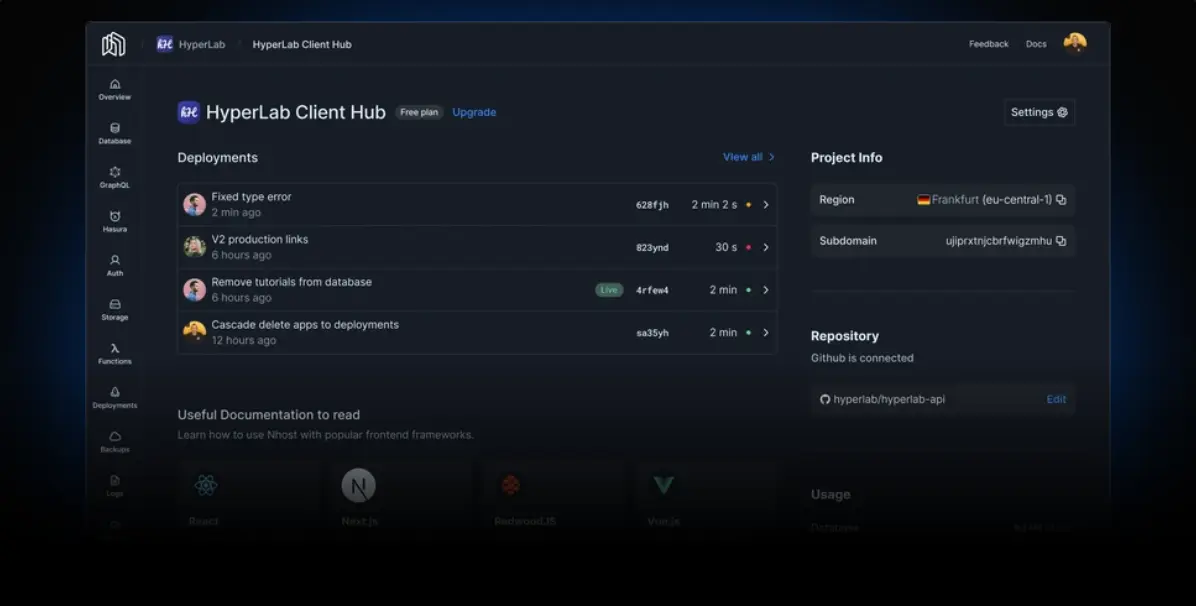Click commit hash 4rfew4
The image size is (1196, 606).
pyautogui.click(x=652, y=290)
